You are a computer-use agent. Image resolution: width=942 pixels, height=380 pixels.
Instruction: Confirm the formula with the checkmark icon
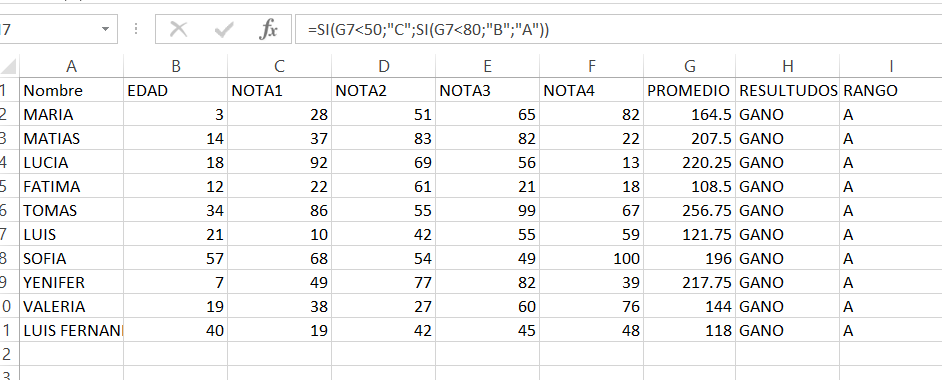[x=223, y=29]
